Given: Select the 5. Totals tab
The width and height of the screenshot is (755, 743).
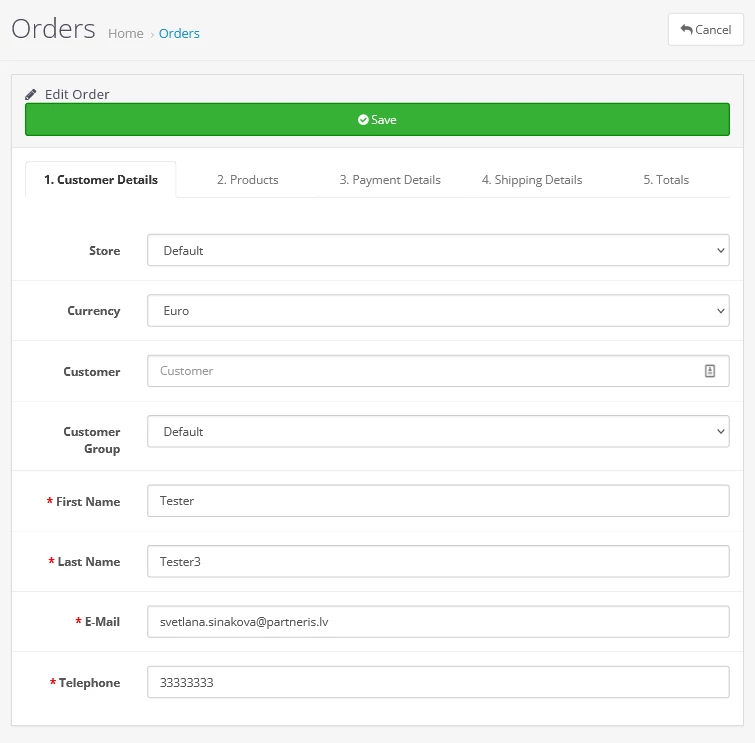Looking at the screenshot, I should click(x=665, y=180).
